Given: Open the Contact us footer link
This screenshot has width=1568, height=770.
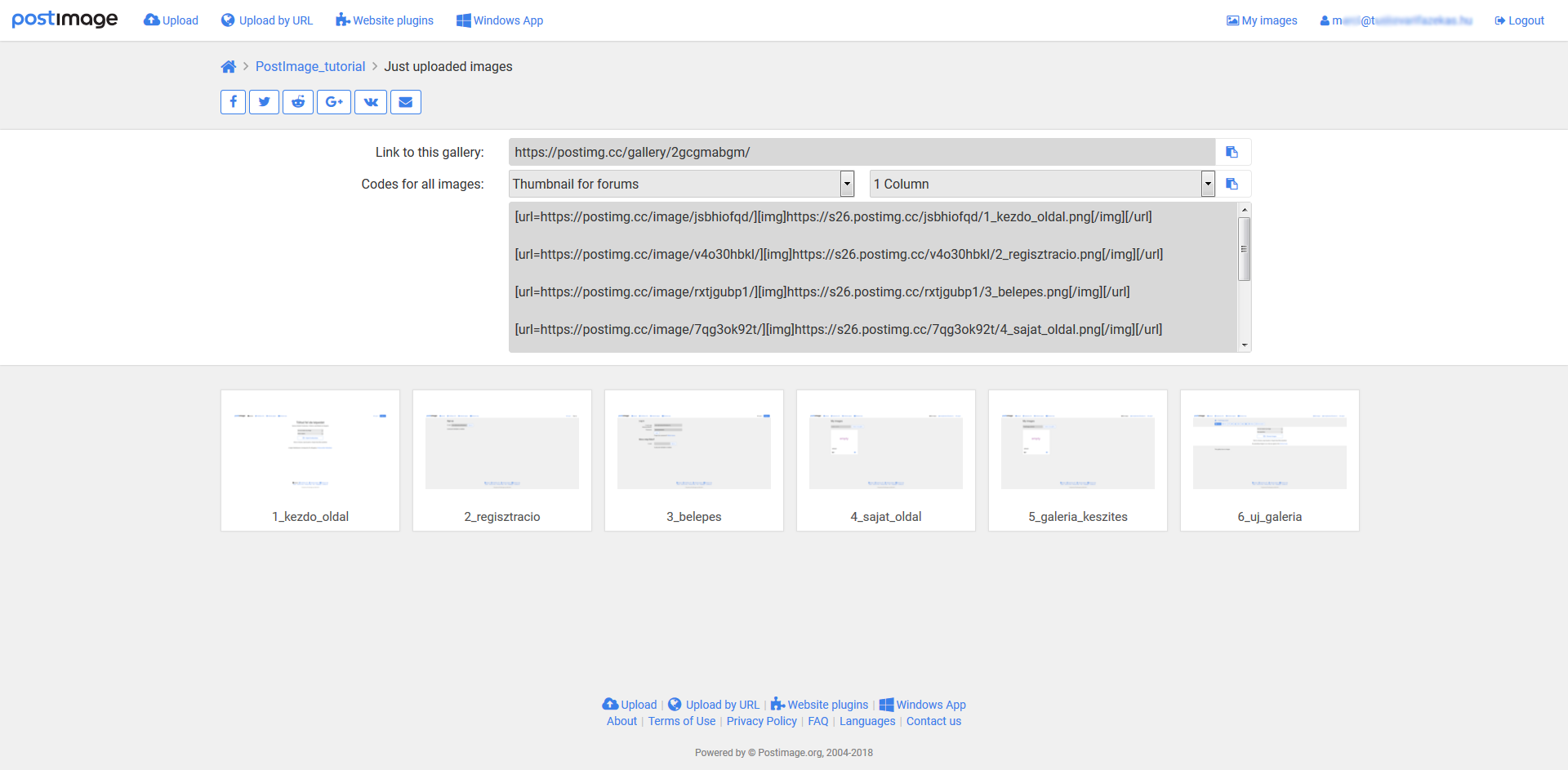Looking at the screenshot, I should 933,721.
